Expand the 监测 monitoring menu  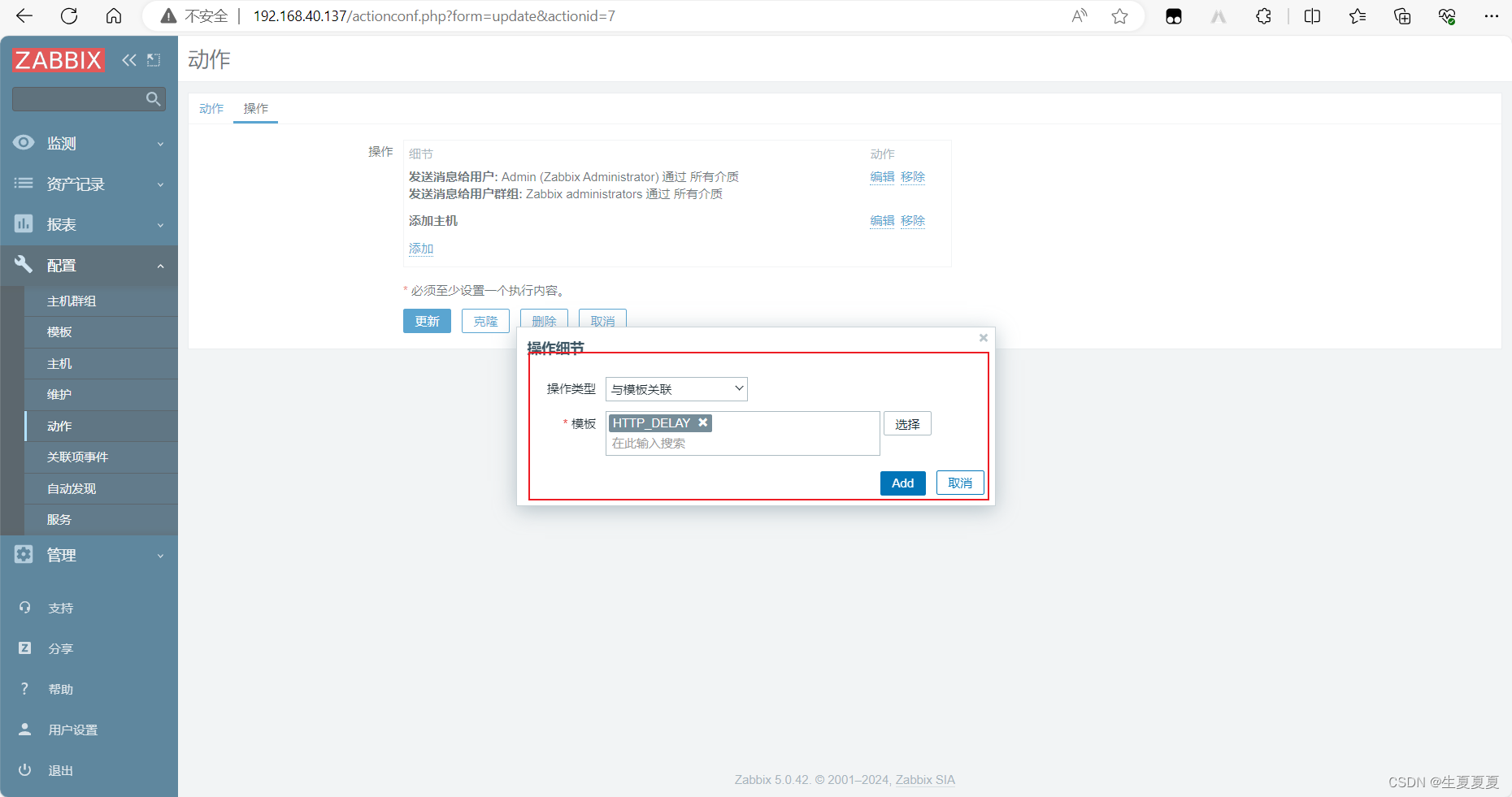(89, 143)
